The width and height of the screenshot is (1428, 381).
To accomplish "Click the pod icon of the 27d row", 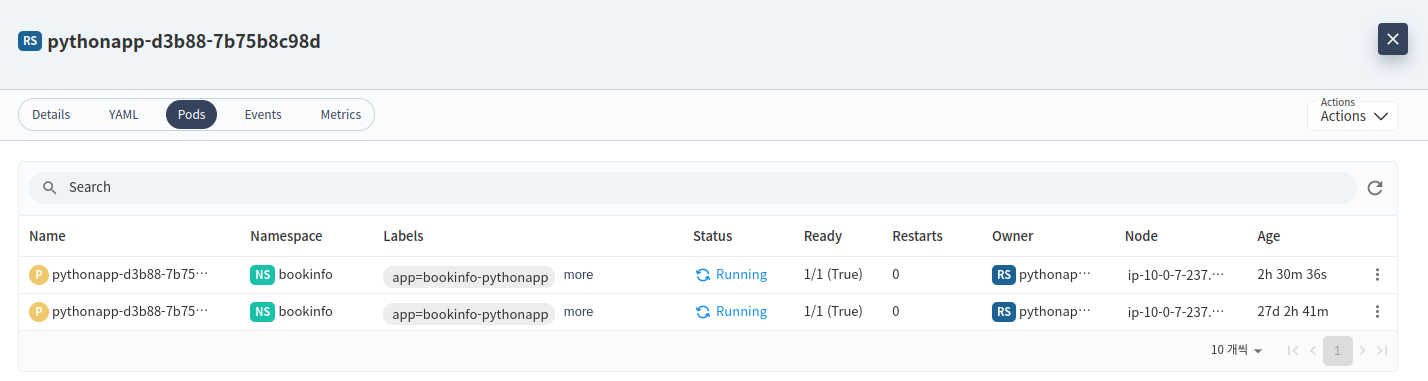I will tap(39, 312).
